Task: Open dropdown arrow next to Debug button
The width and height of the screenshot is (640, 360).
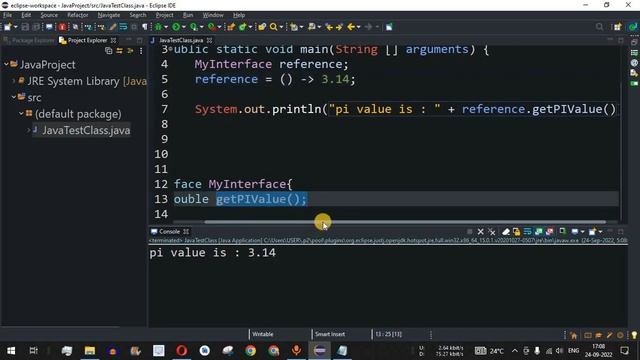Action: pos(166,27)
